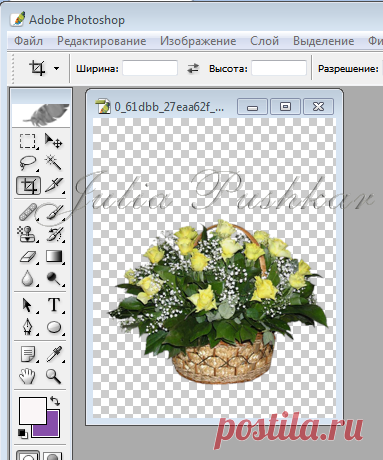Select the Move tool

[x=54, y=141]
